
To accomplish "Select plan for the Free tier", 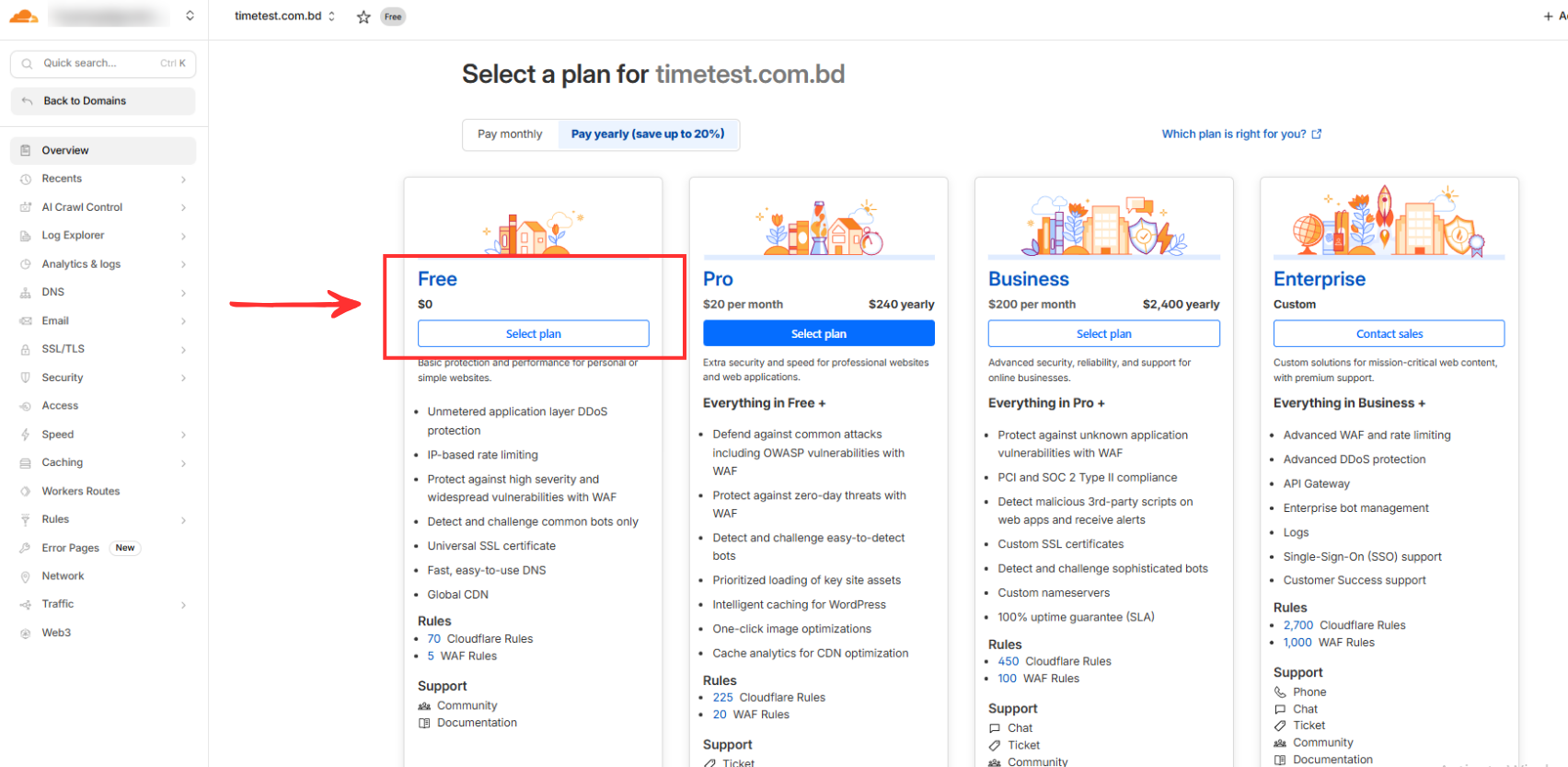I will tap(533, 333).
